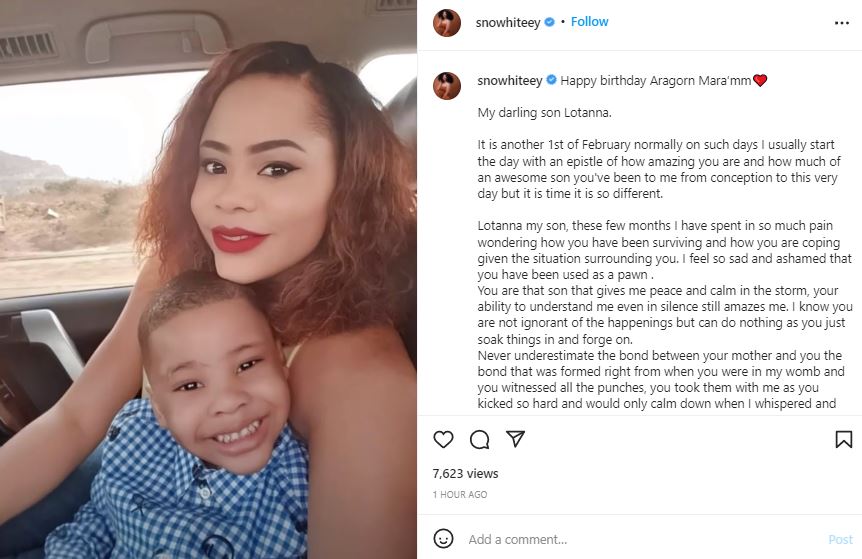The width and height of the screenshot is (862, 559).
Task: Click the Happy birthday caption text
Action: coord(656,81)
